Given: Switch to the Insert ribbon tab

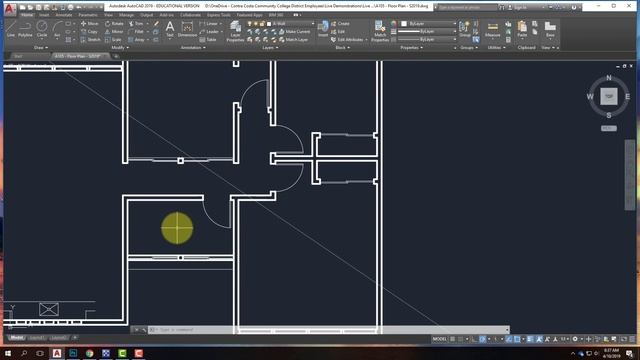Looking at the screenshot, I should tap(44, 15).
